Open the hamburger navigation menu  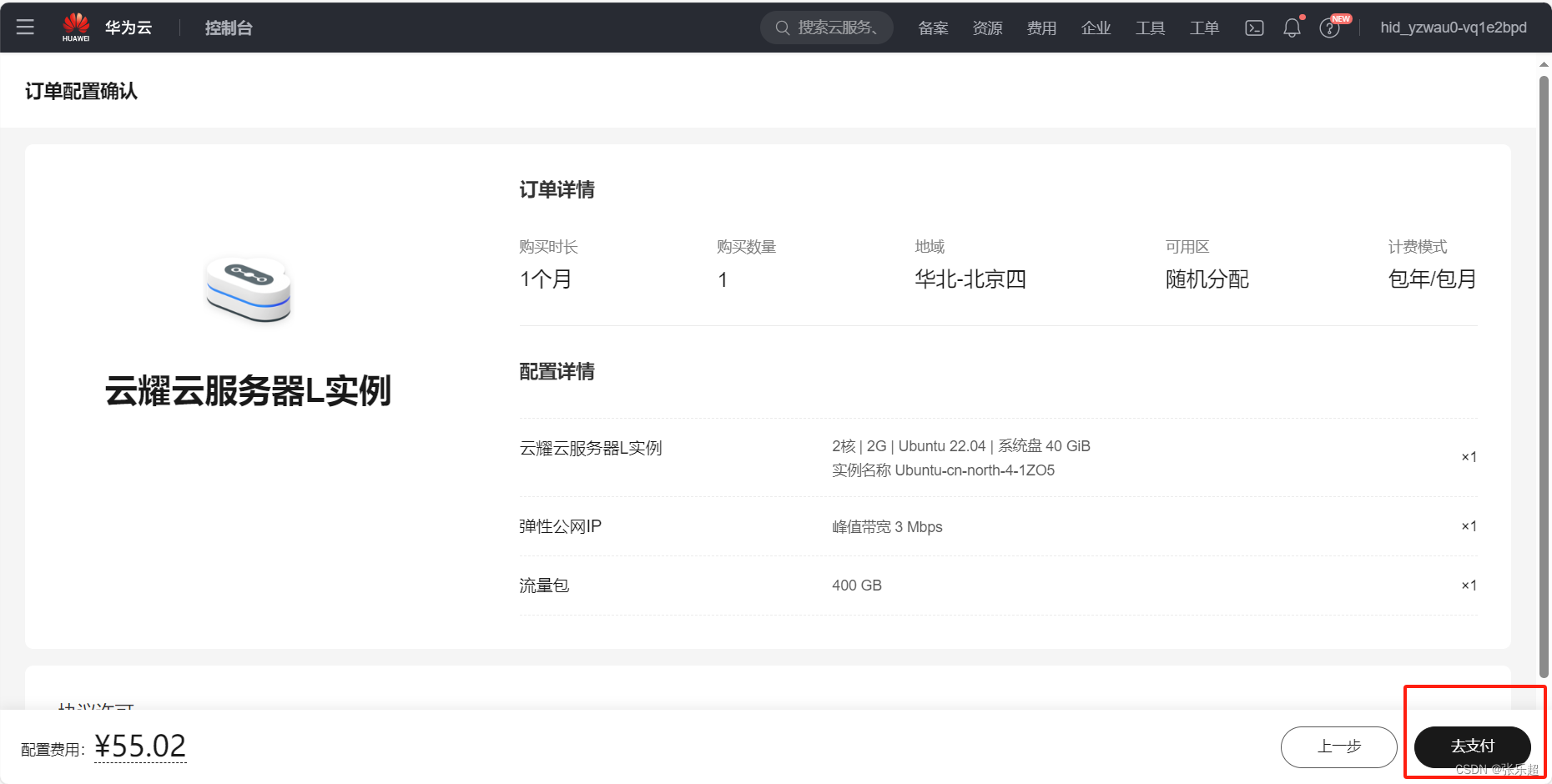(x=25, y=28)
